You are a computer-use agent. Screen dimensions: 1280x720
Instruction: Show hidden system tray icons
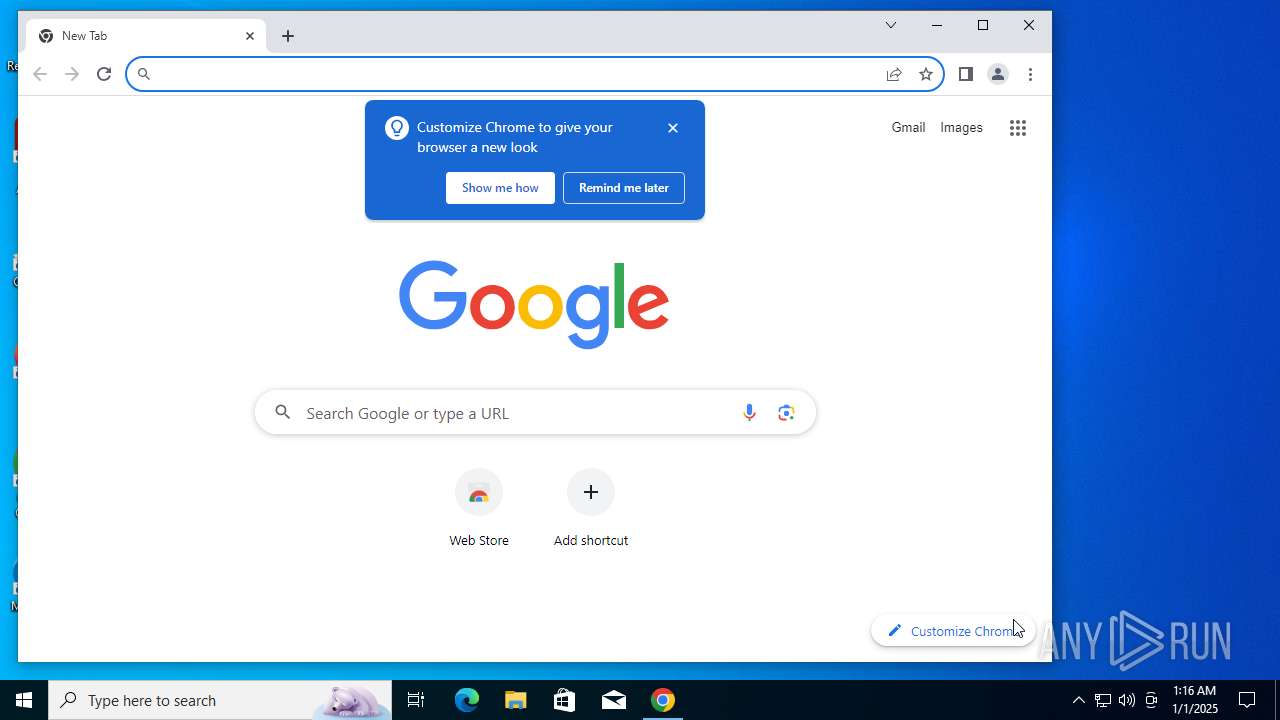pos(1078,700)
